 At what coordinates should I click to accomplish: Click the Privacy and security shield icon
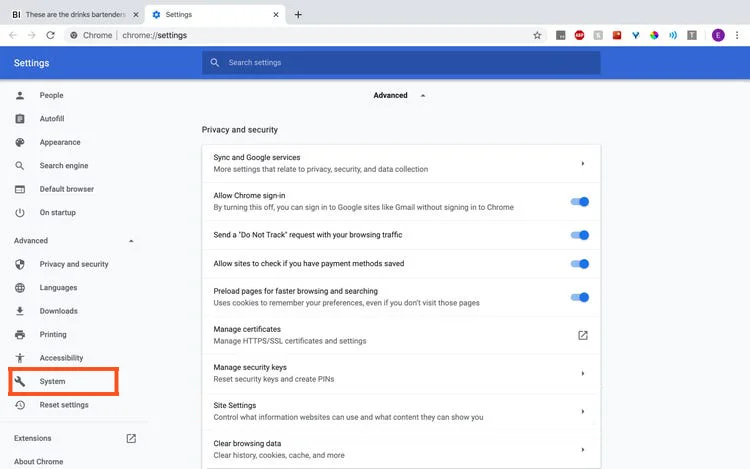point(20,264)
